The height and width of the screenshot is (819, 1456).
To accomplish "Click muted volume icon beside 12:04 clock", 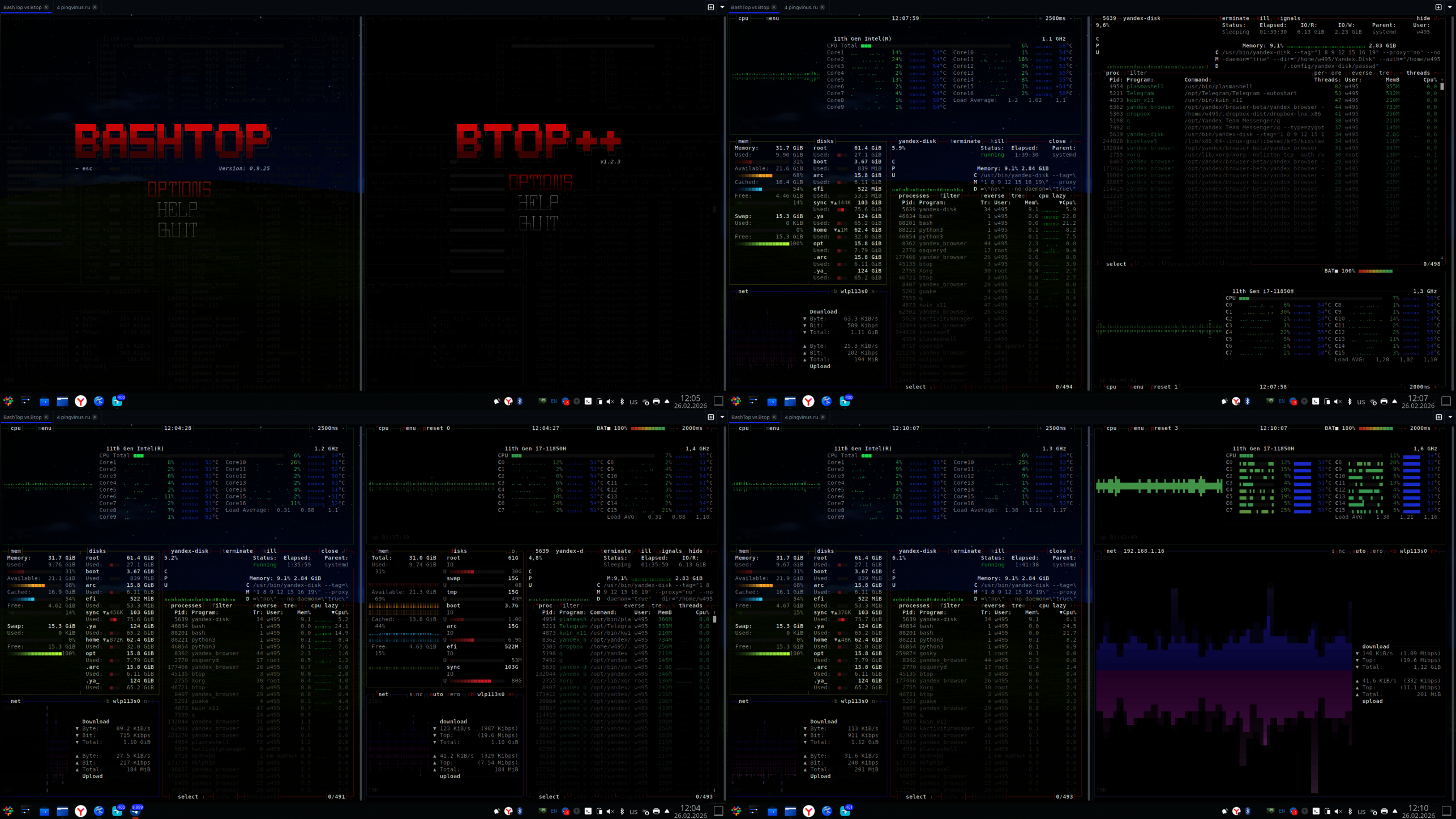I will coord(610,811).
